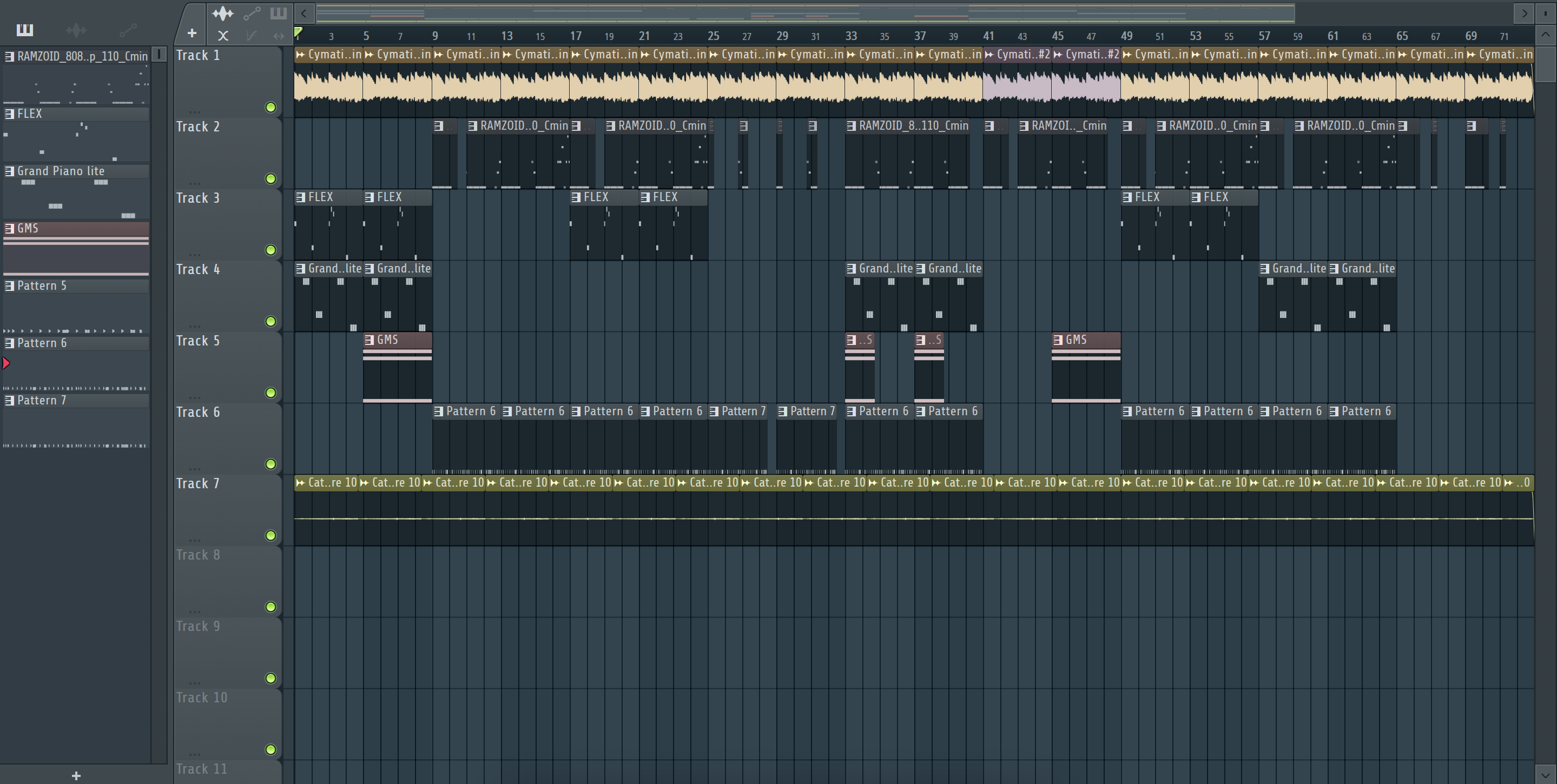Disable Track 5 using its mute LED
1557x784 pixels.
271,393
